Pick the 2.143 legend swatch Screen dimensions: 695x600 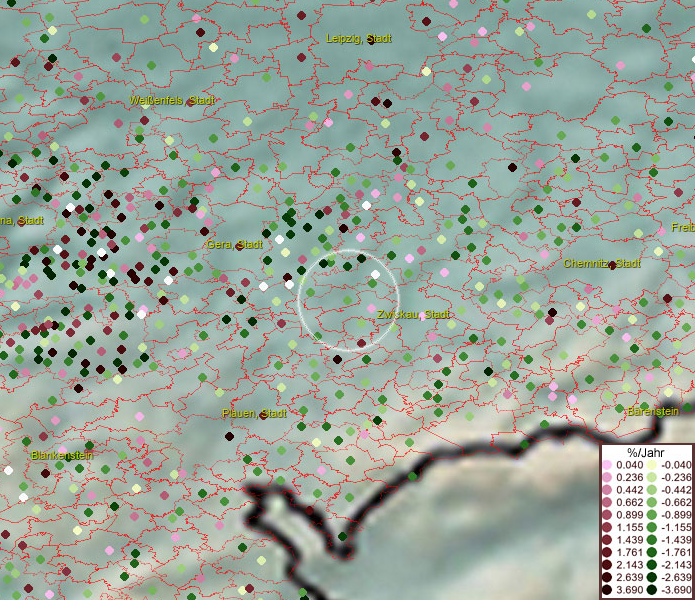pos(607,565)
